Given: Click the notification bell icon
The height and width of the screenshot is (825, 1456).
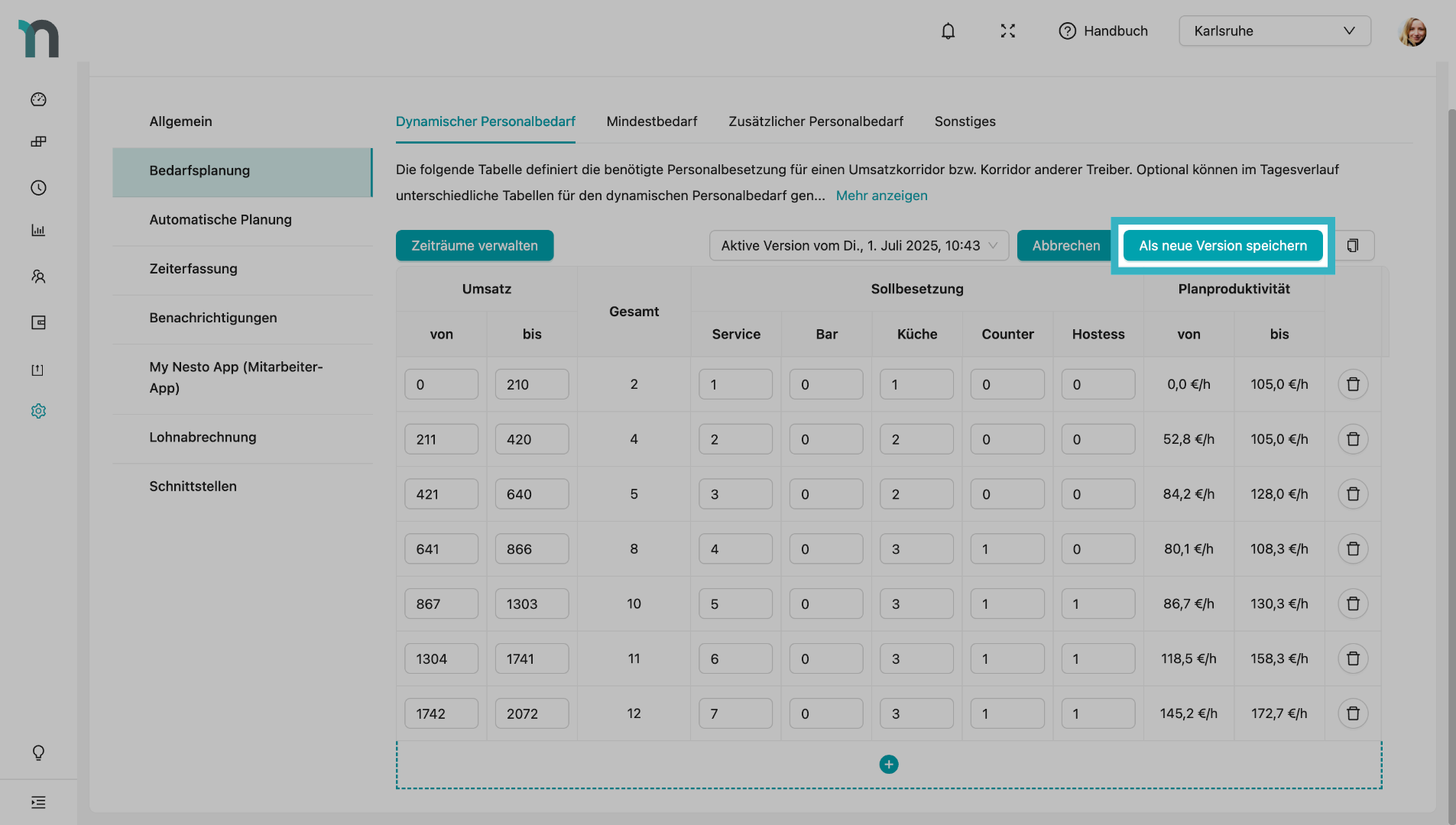Looking at the screenshot, I should coord(948,31).
